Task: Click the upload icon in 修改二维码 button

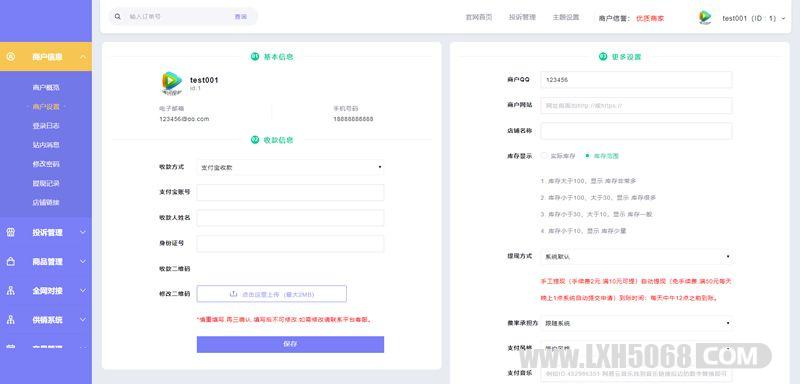Action: point(234,294)
